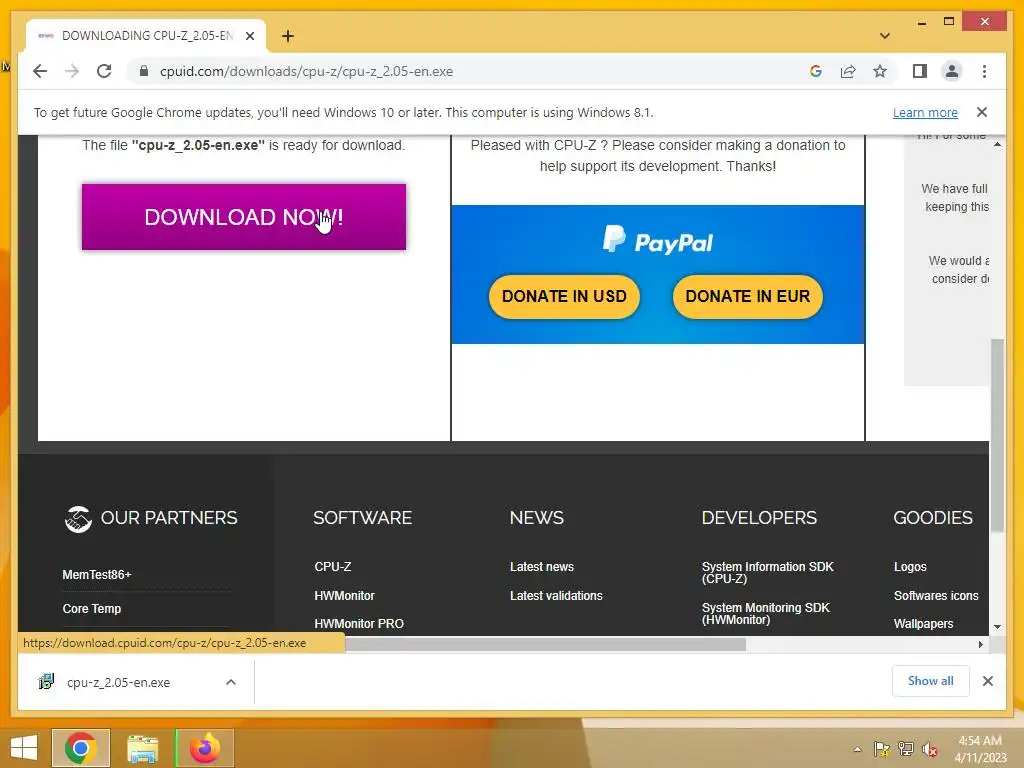Reload the current page

(x=104, y=71)
